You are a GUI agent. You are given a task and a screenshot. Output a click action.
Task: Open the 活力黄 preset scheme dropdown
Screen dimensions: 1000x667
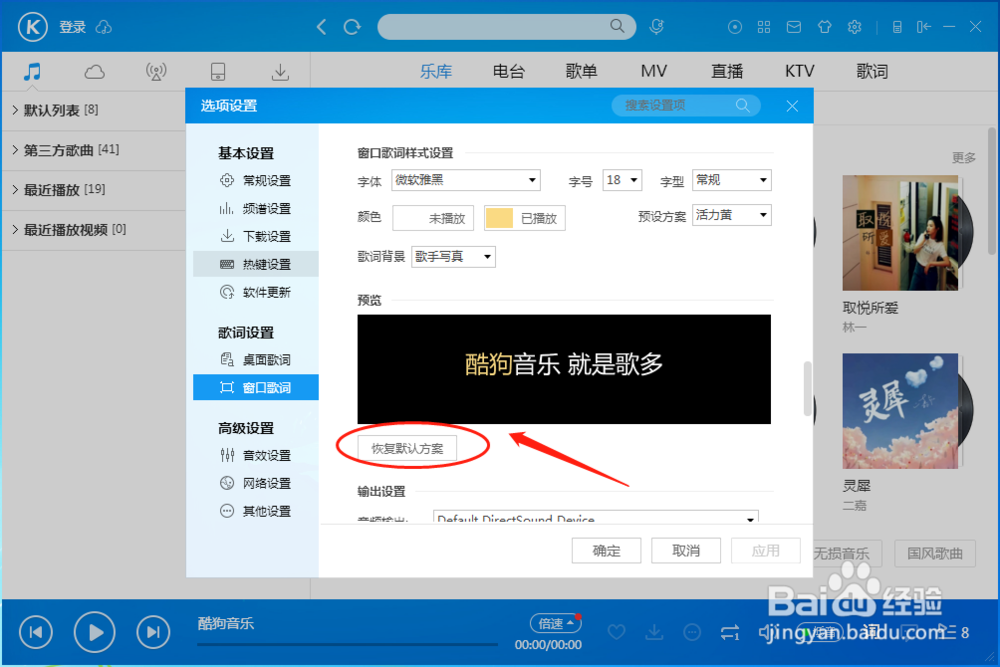tap(731, 215)
